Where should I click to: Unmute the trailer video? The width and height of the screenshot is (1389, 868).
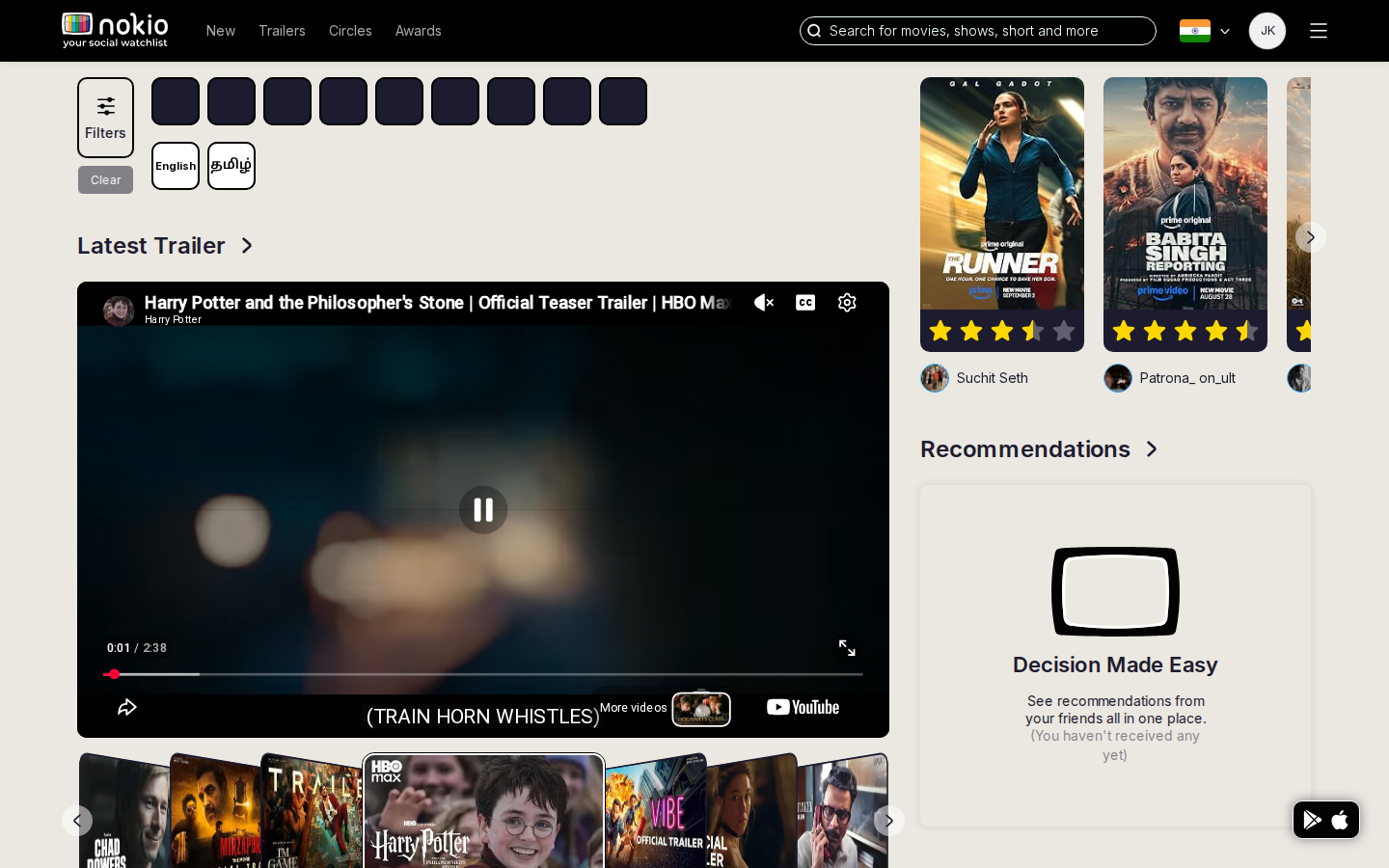[764, 303]
